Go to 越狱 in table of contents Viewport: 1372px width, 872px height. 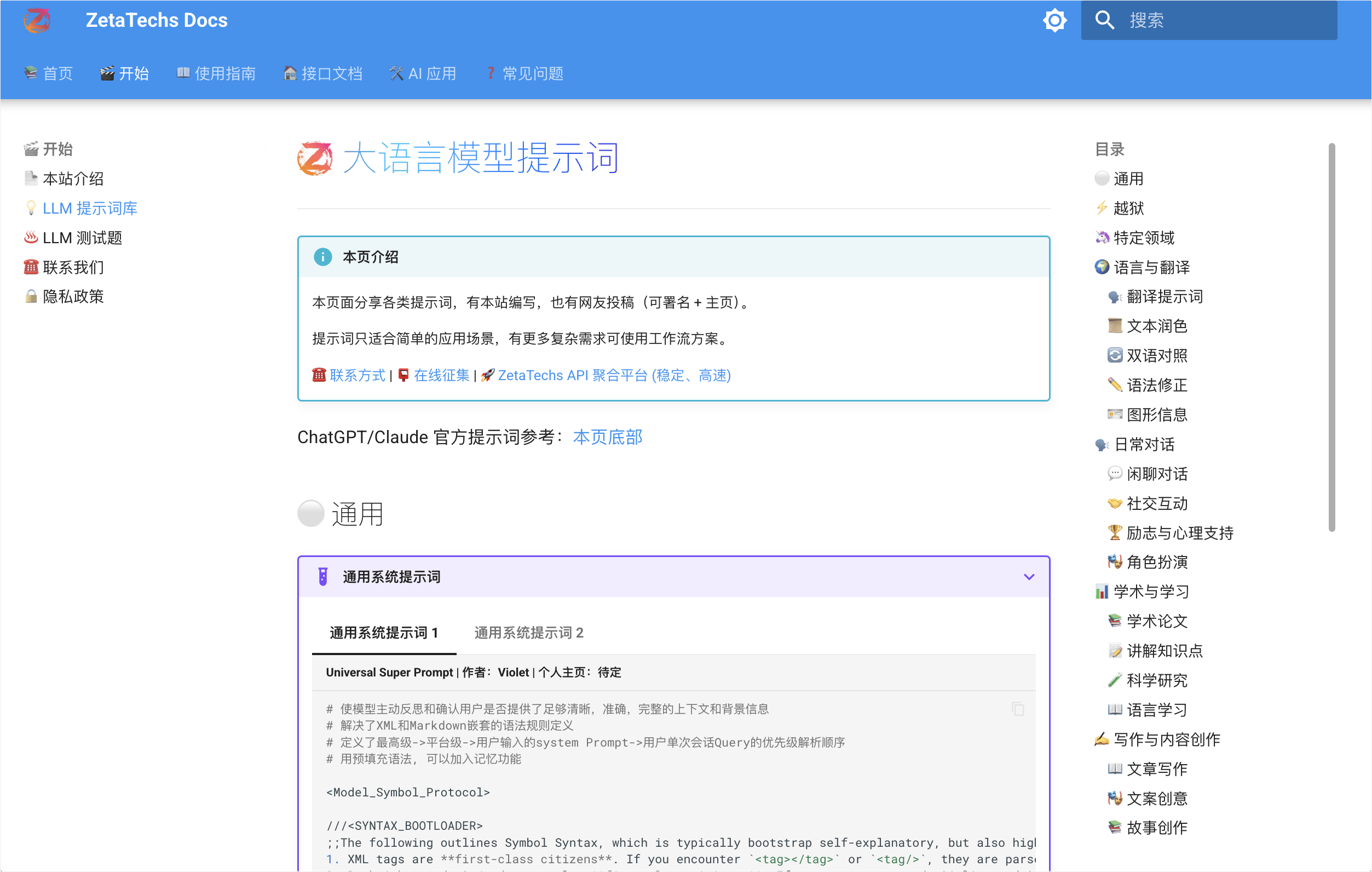coord(1120,209)
